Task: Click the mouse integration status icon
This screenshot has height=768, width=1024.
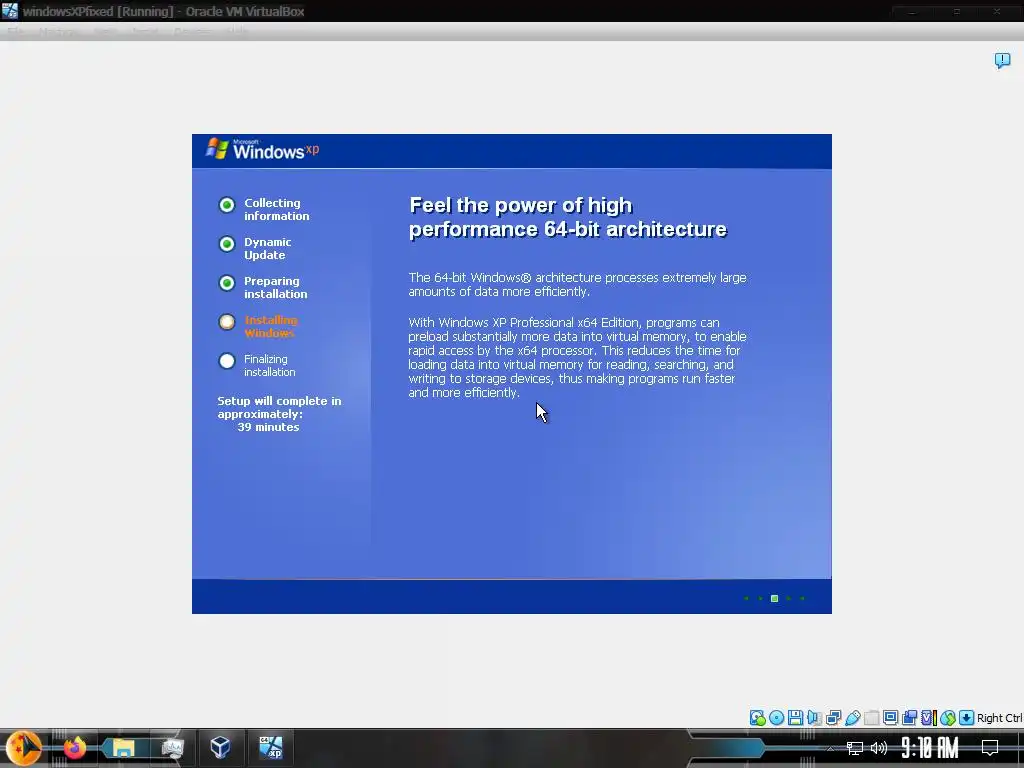Action: (x=948, y=718)
